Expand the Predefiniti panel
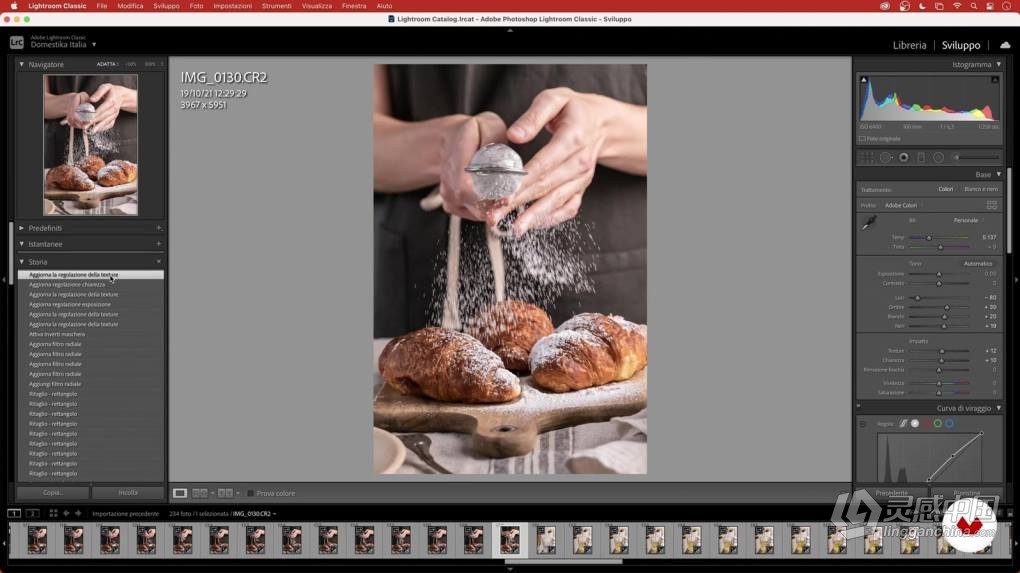Screen dimensions: 1020x573 pyautogui.click(x=22, y=228)
